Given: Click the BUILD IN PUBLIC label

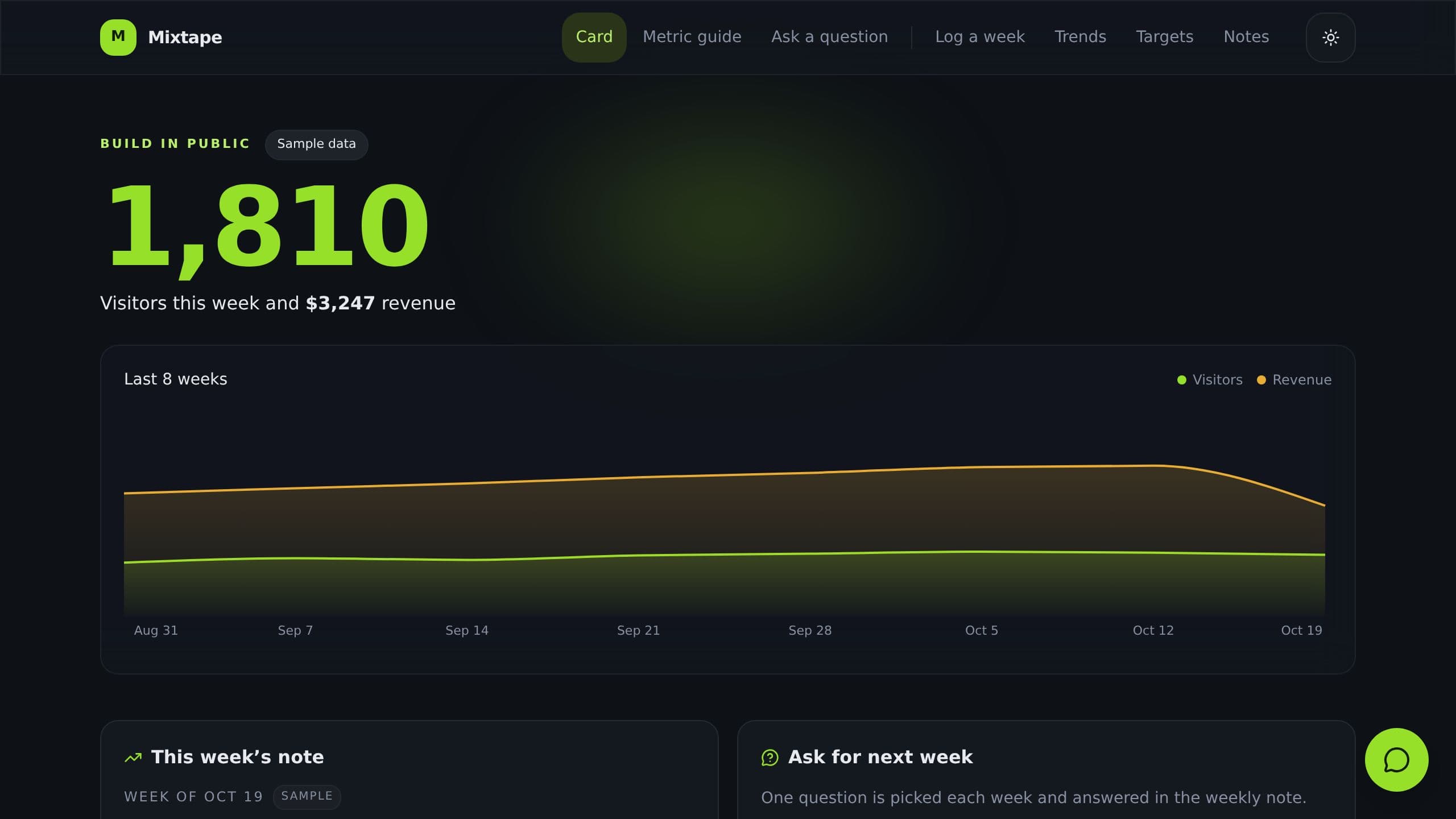Looking at the screenshot, I should [x=175, y=143].
